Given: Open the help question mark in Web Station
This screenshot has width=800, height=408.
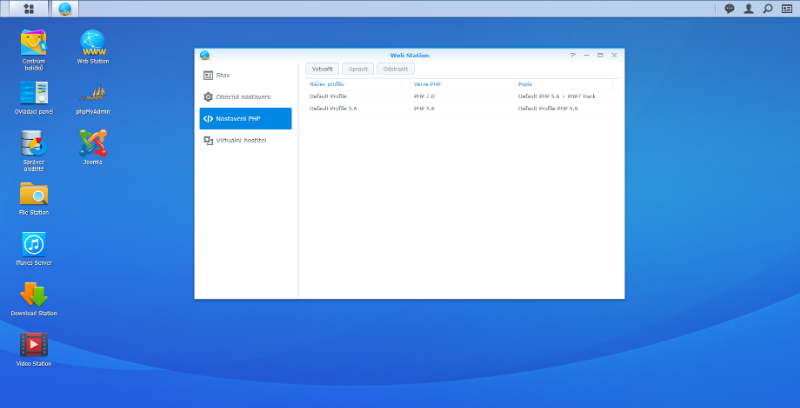Looking at the screenshot, I should [x=572, y=55].
